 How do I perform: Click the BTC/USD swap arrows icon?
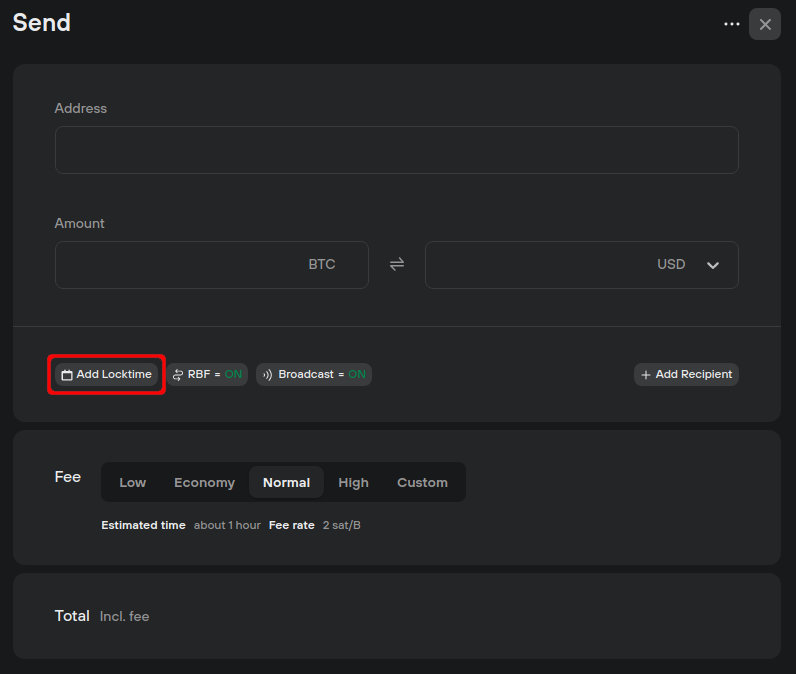pos(397,264)
